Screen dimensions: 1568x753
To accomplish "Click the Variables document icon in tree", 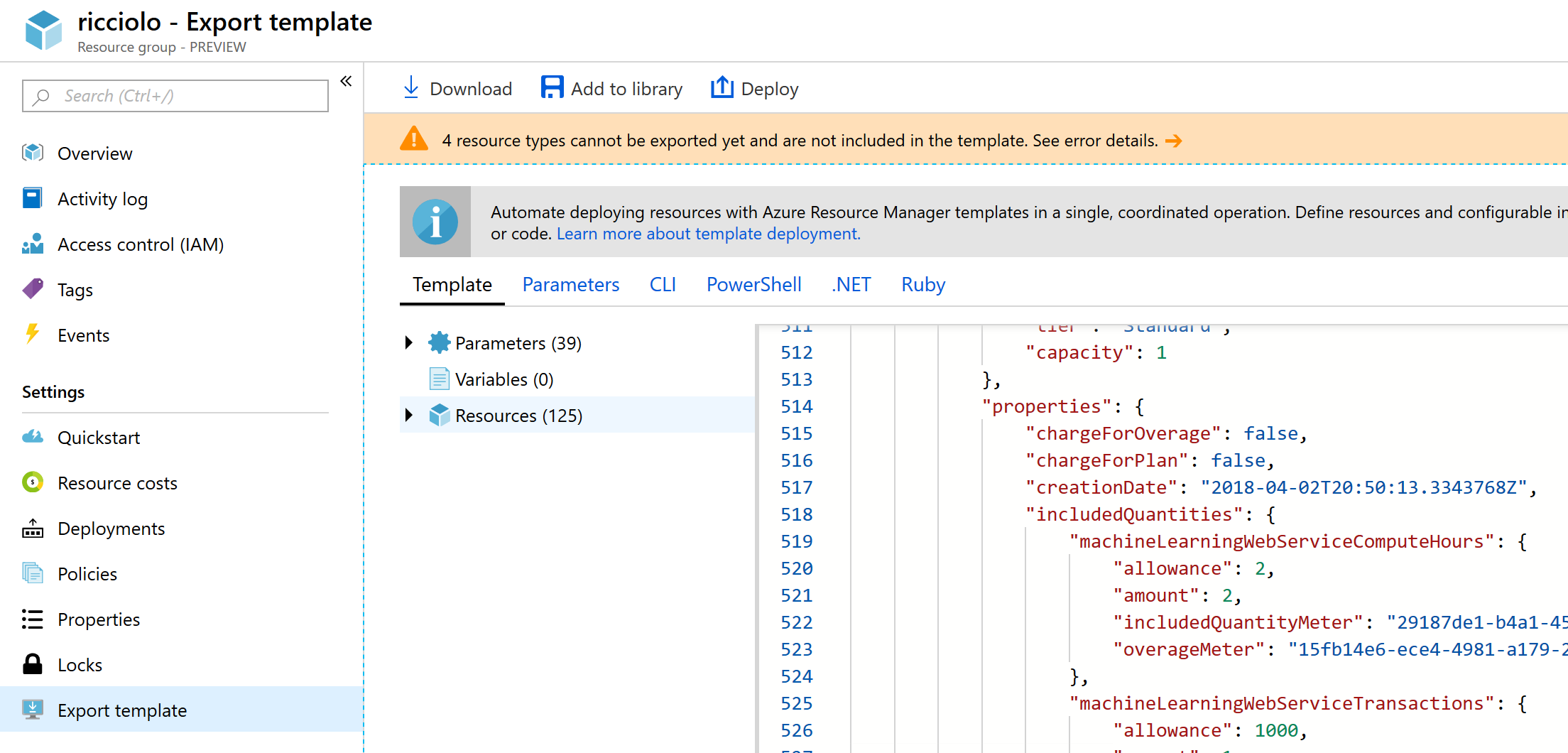I will [440, 379].
